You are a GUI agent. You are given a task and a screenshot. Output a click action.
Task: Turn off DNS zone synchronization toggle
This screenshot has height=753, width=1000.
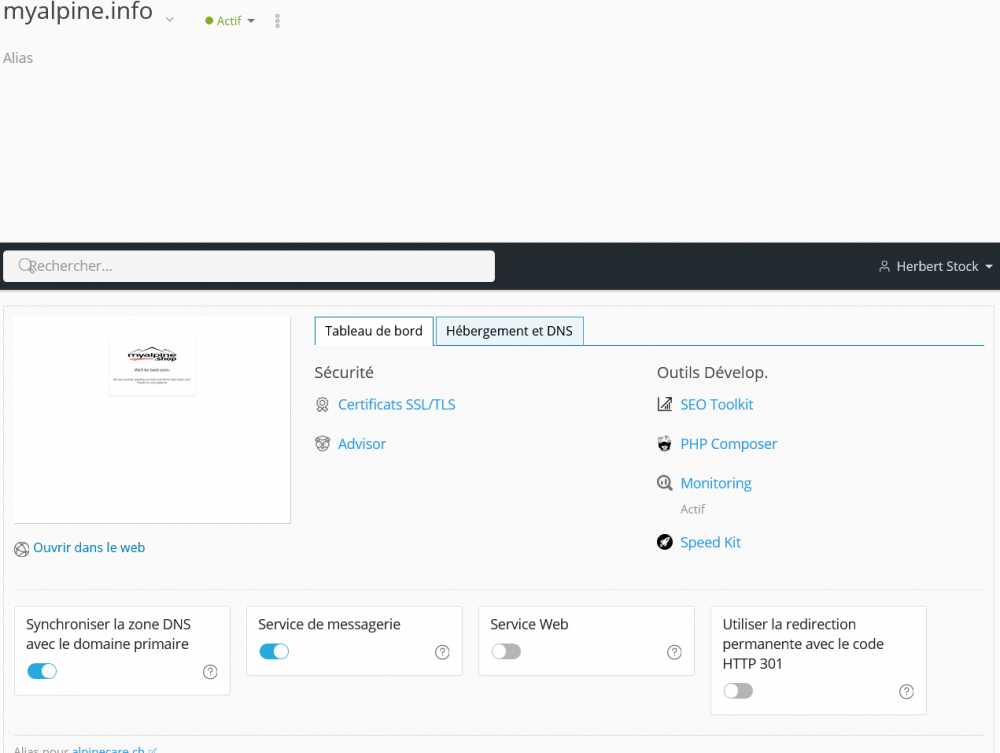pyautogui.click(x=42, y=671)
